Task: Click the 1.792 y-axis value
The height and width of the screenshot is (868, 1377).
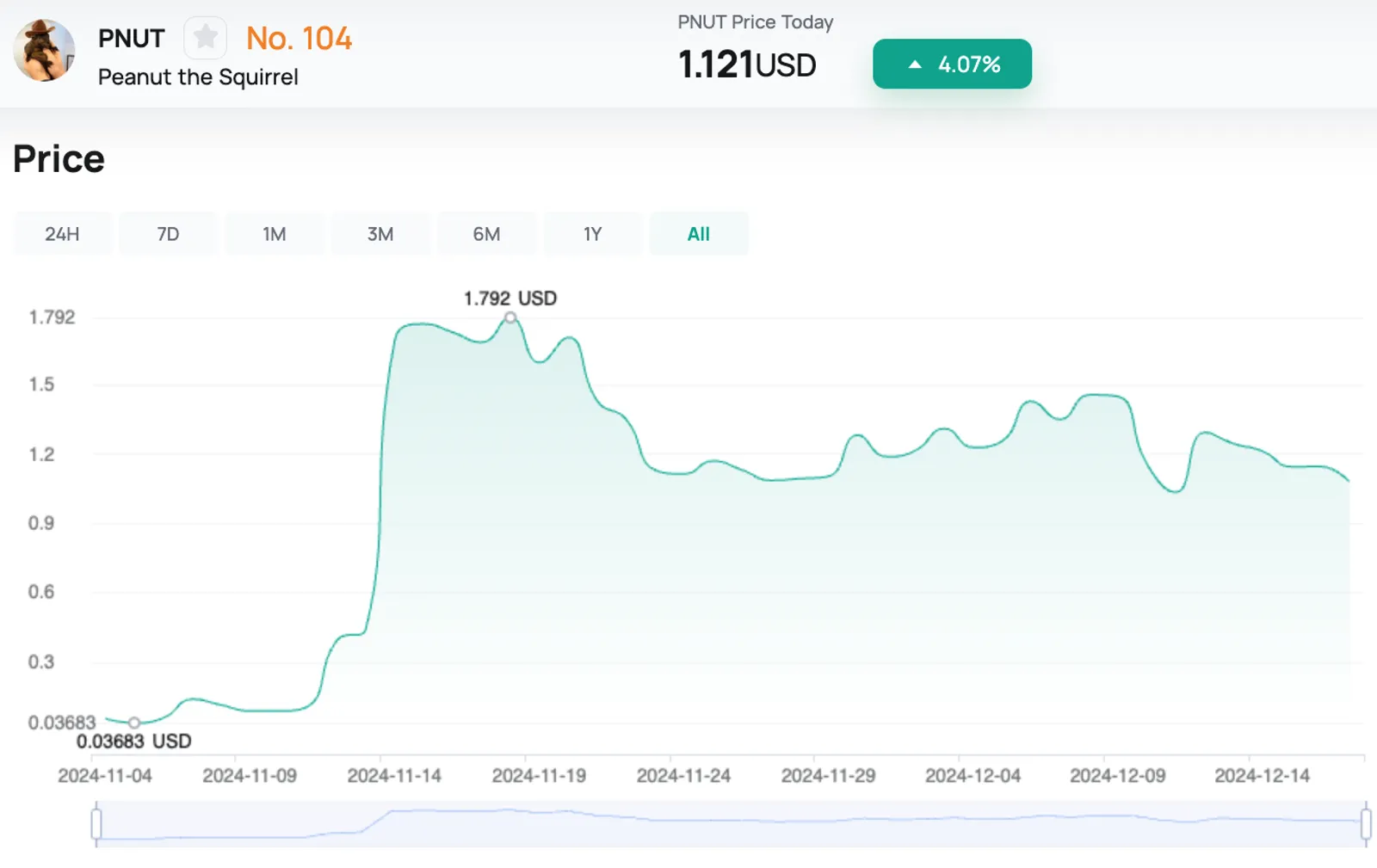Action: [x=52, y=317]
